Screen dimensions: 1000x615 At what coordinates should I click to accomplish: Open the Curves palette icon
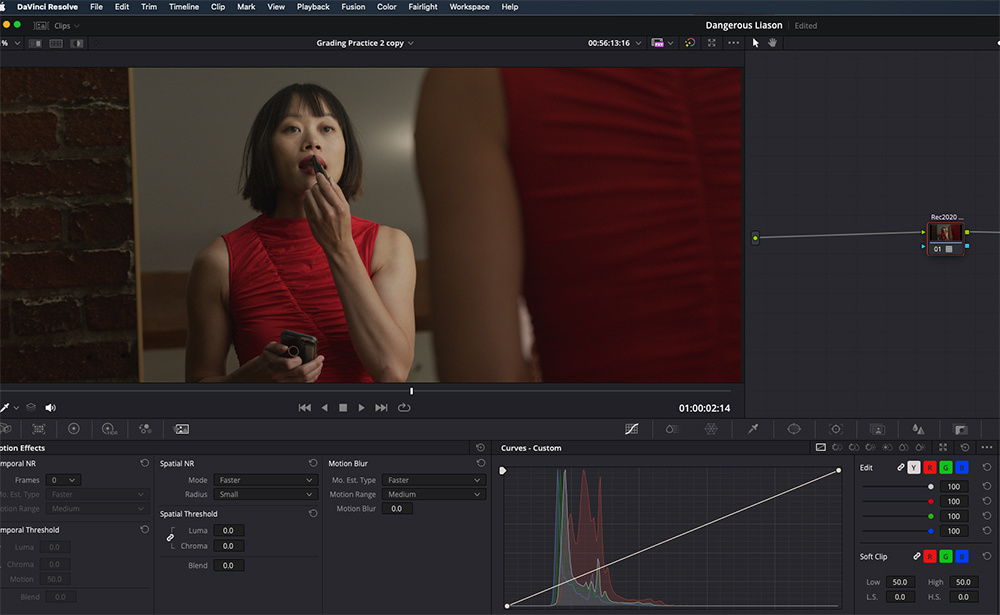point(631,429)
